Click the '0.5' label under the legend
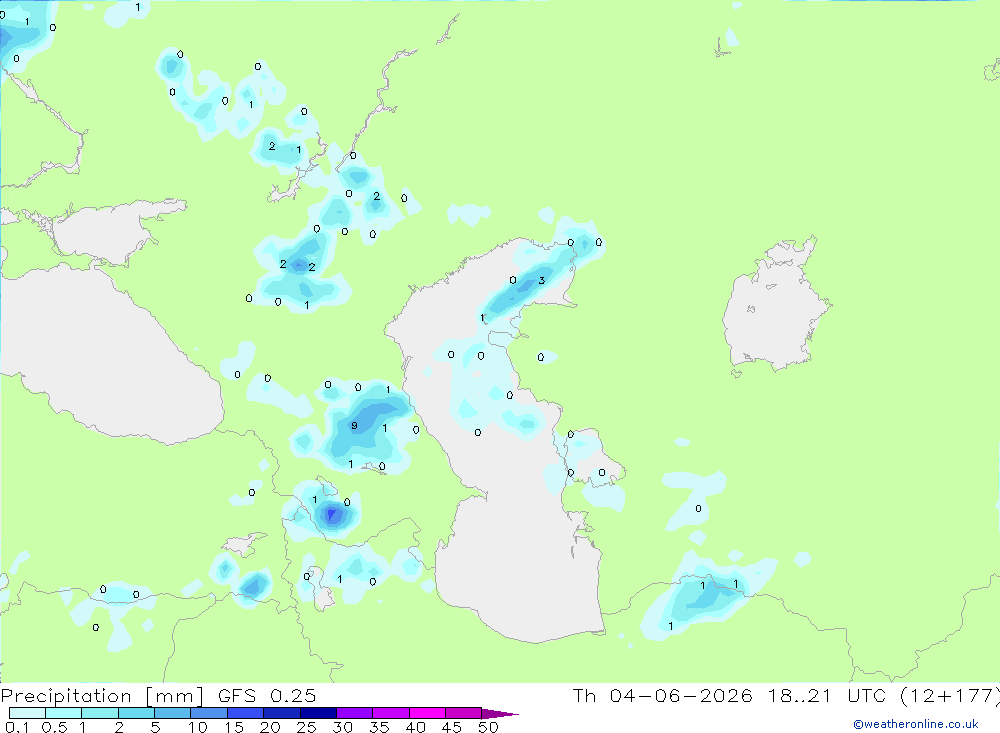 click(x=54, y=727)
